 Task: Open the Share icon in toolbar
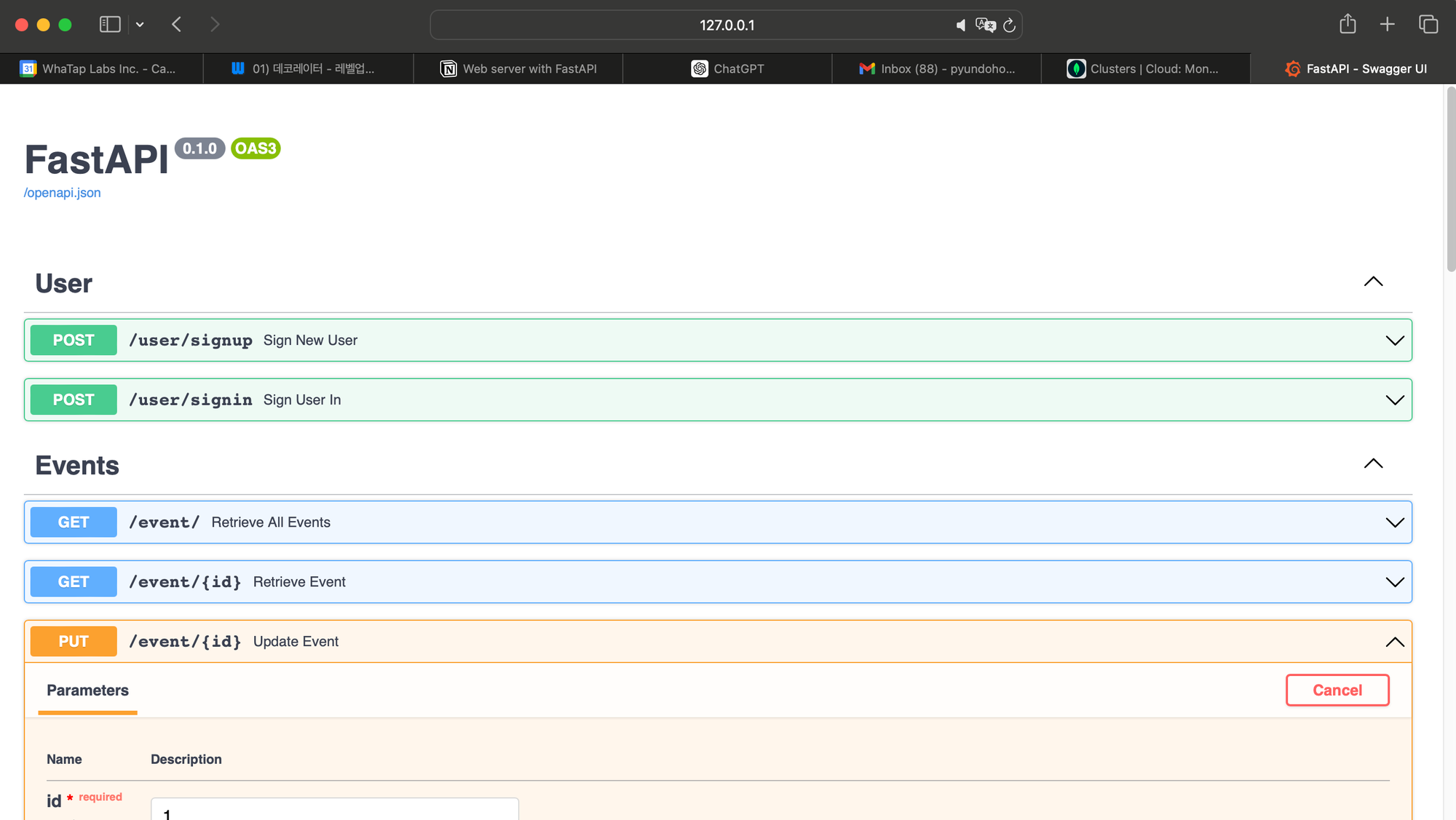point(1348,24)
